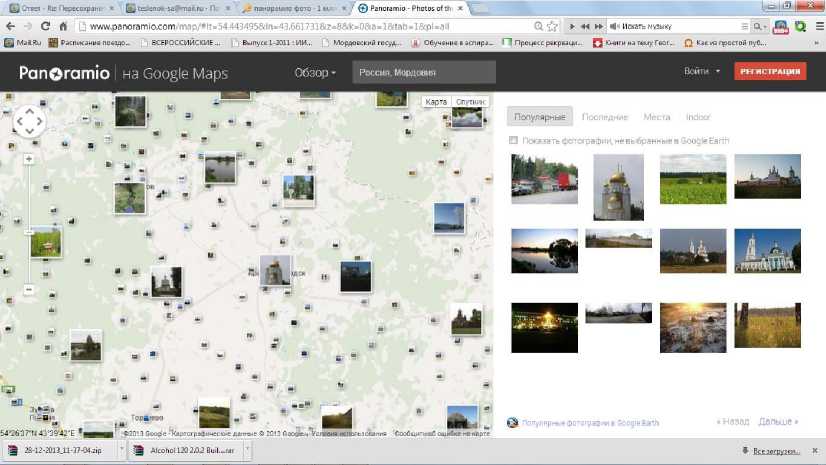Click the Mail.Ru bookmark icon

pyautogui.click(x=9, y=43)
